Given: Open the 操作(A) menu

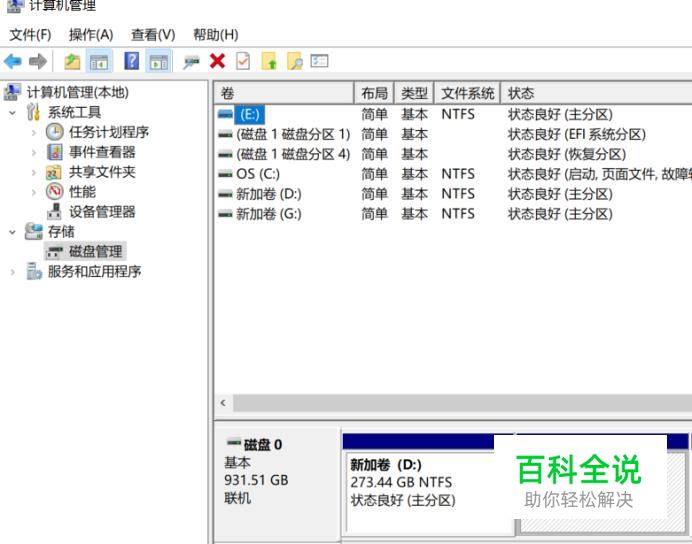Looking at the screenshot, I should click(x=91, y=34).
